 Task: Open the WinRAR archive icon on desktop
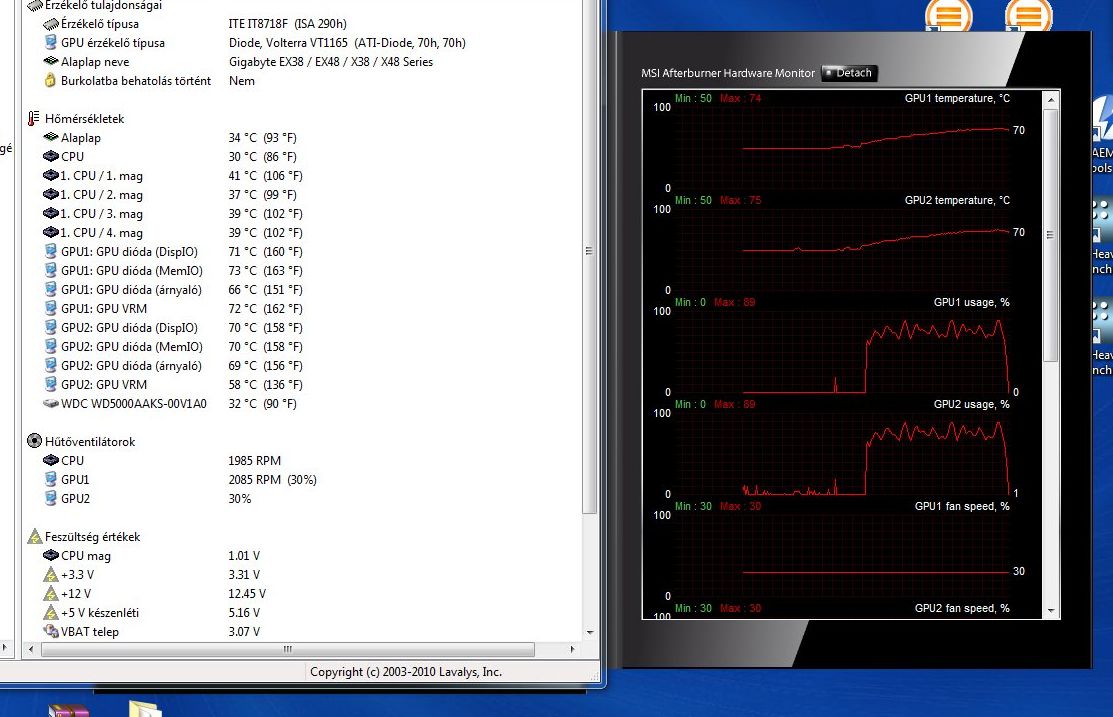69,710
